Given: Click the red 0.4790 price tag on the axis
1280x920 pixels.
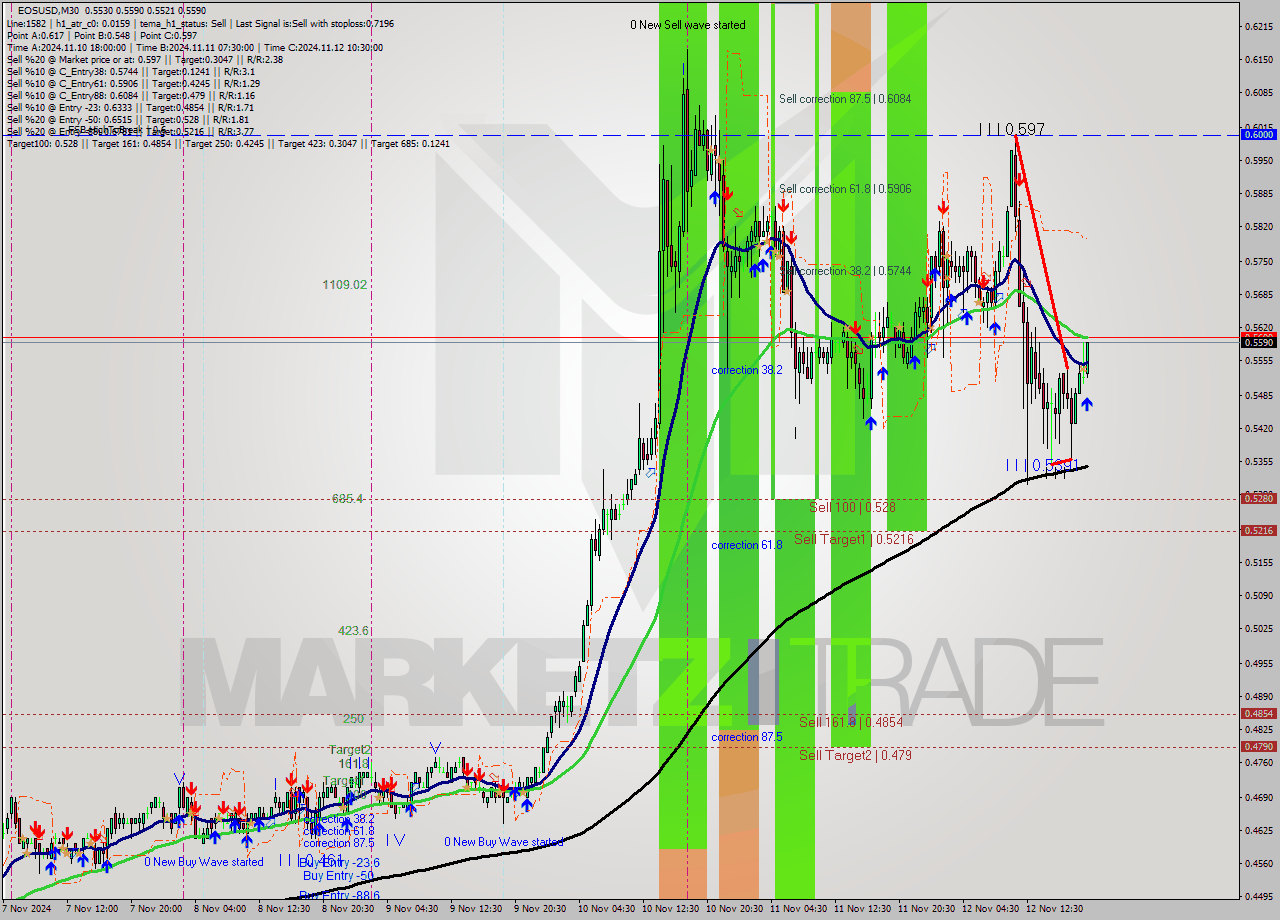Looking at the screenshot, I should tap(1258, 747).
